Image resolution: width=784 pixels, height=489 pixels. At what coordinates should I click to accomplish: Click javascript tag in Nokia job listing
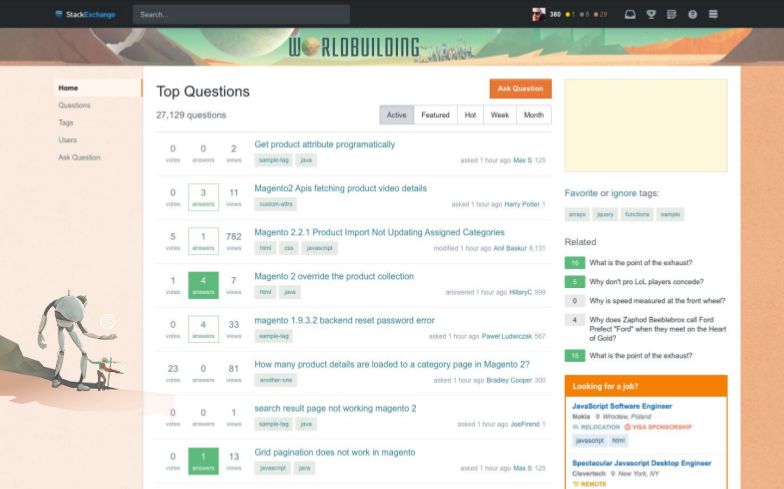pyautogui.click(x=590, y=440)
